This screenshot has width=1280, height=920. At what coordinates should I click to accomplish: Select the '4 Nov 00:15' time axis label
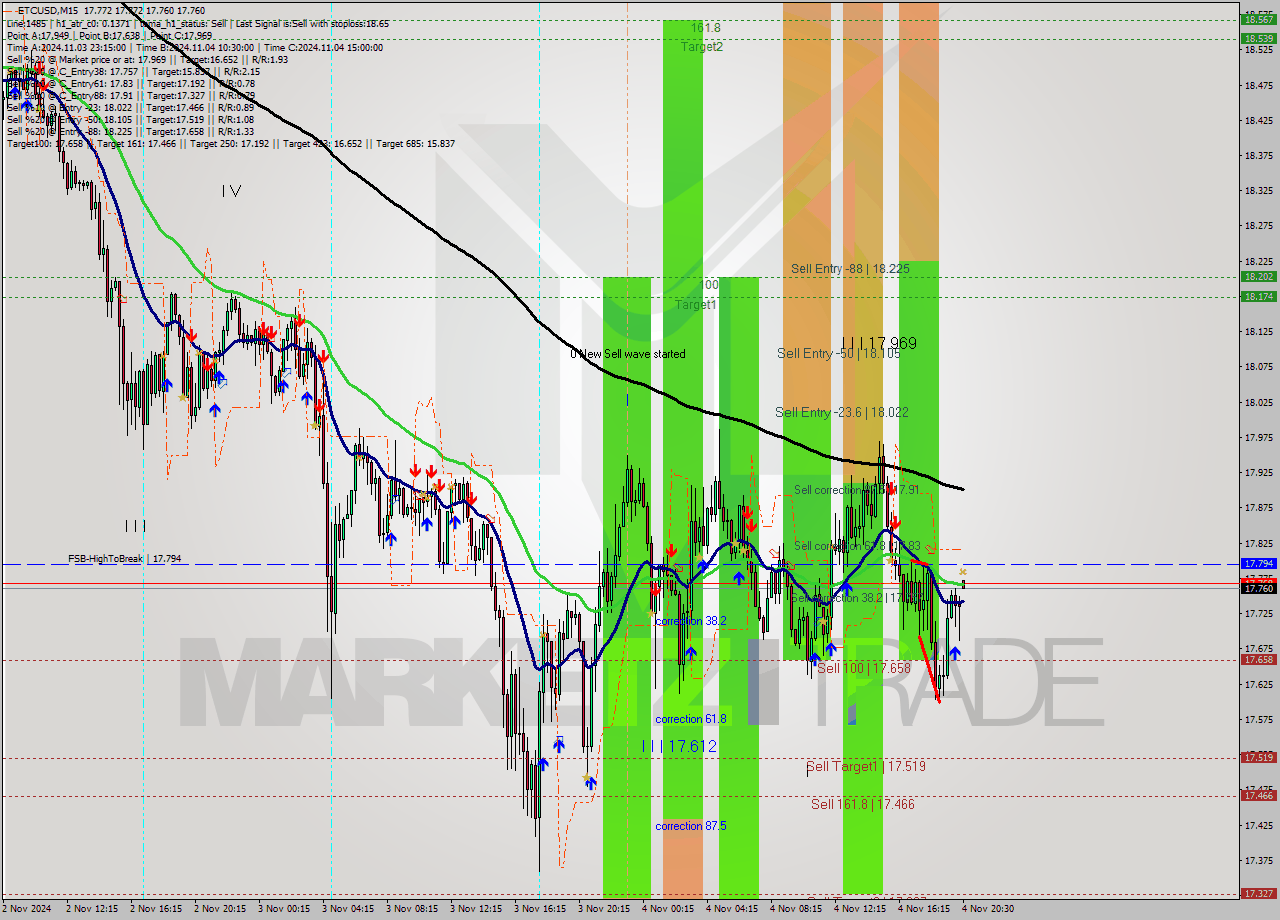point(669,909)
